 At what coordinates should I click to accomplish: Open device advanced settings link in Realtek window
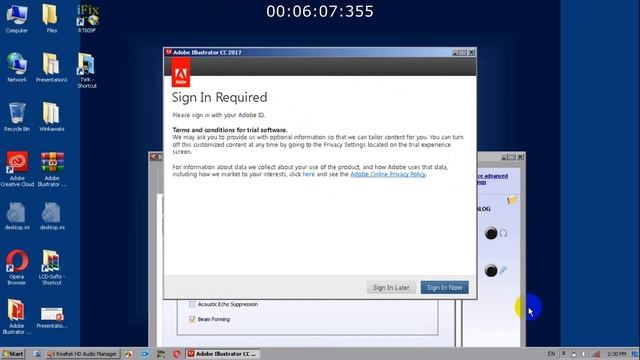click(x=493, y=179)
